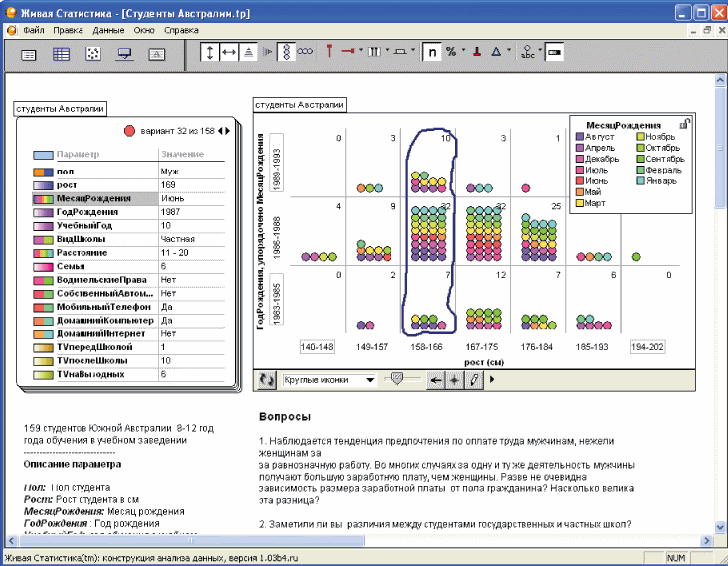Go to next variant with right arrow
Screen dimensions: 728x566
point(228,130)
